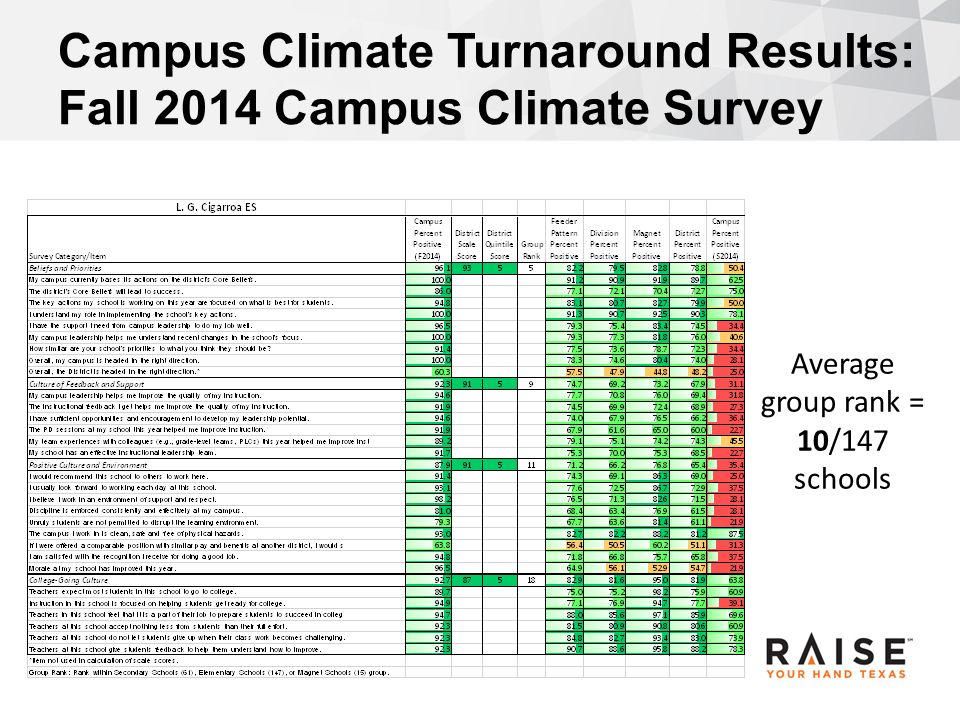
Task: Click the Magnet cell '44.8'
Action: 647,372
